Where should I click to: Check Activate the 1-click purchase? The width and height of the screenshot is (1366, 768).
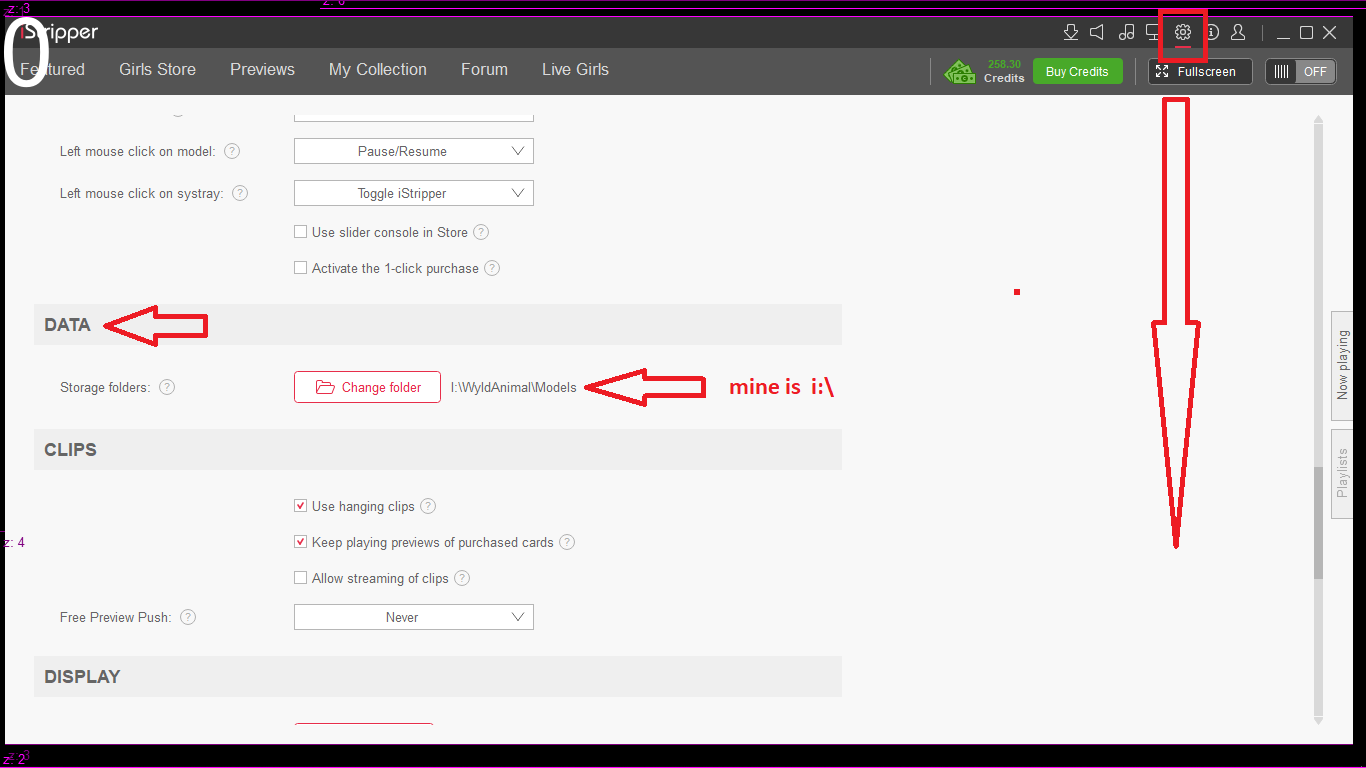click(x=301, y=268)
